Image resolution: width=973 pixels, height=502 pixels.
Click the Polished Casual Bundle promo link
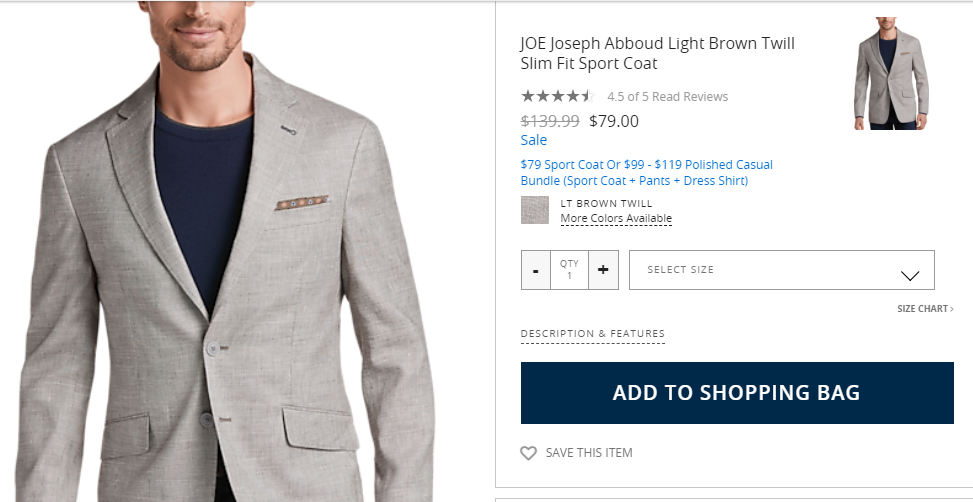click(646, 173)
